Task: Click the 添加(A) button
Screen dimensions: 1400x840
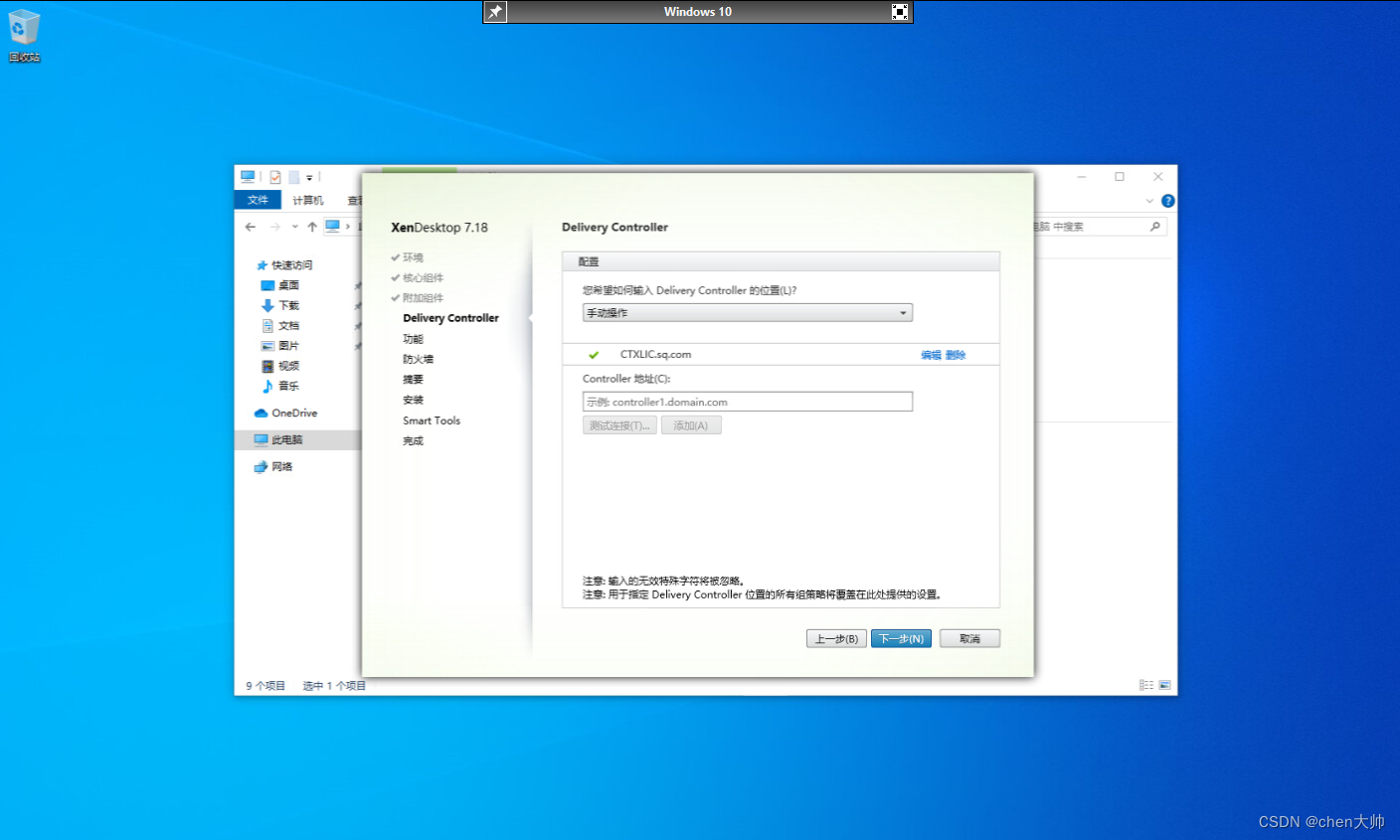Action: [691, 425]
